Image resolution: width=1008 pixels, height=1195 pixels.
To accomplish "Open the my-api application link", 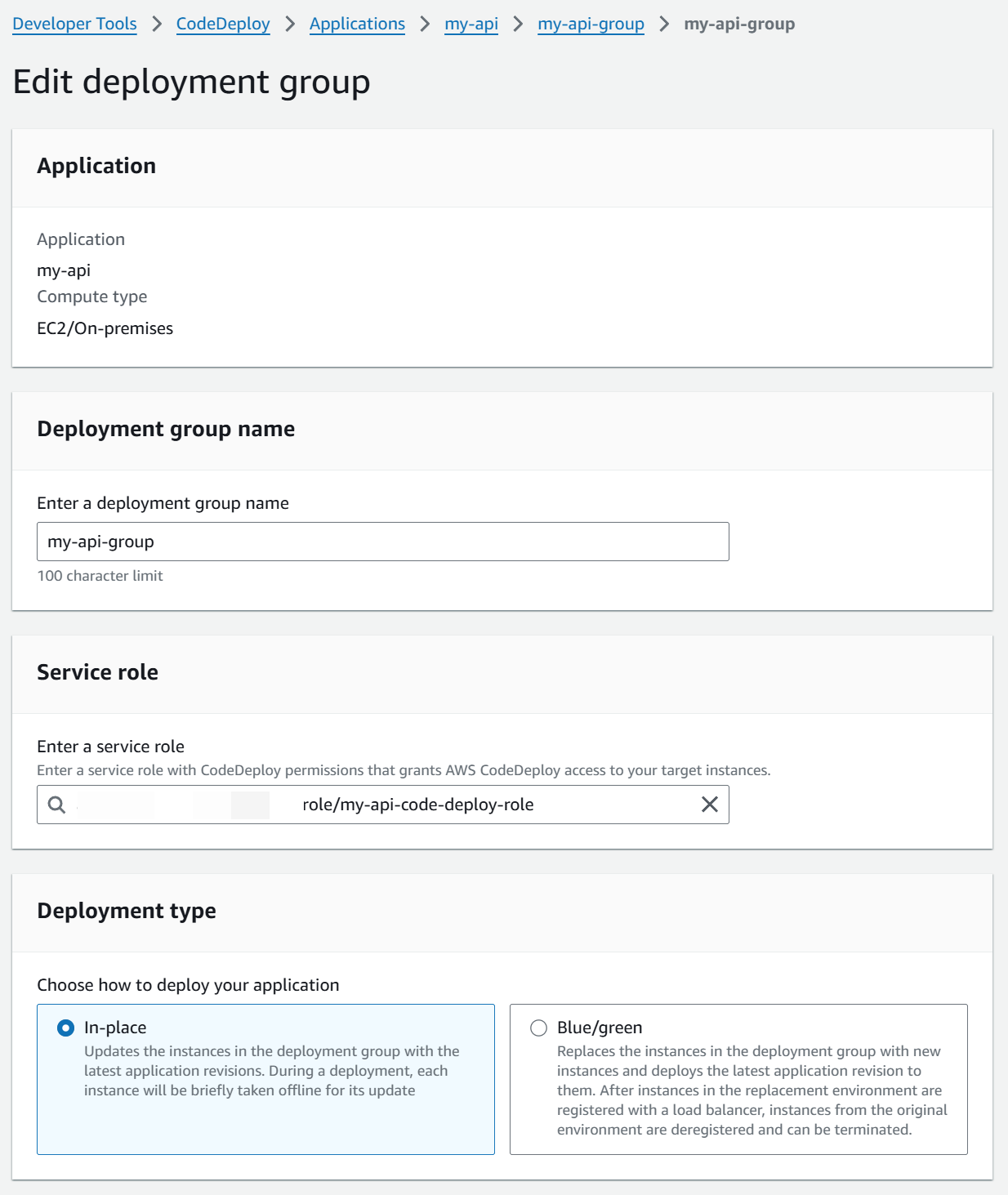I will coord(471,24).
